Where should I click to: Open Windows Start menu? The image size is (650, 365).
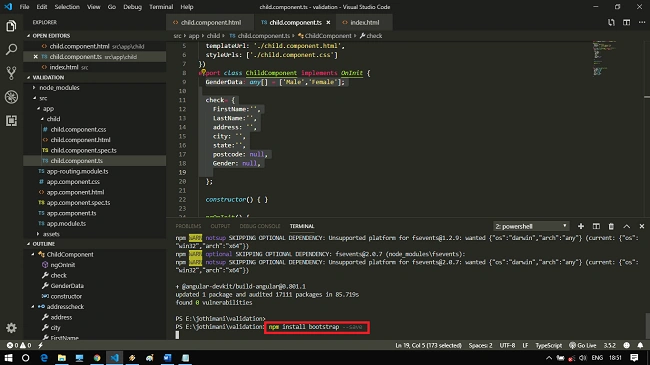pos(8,358)
